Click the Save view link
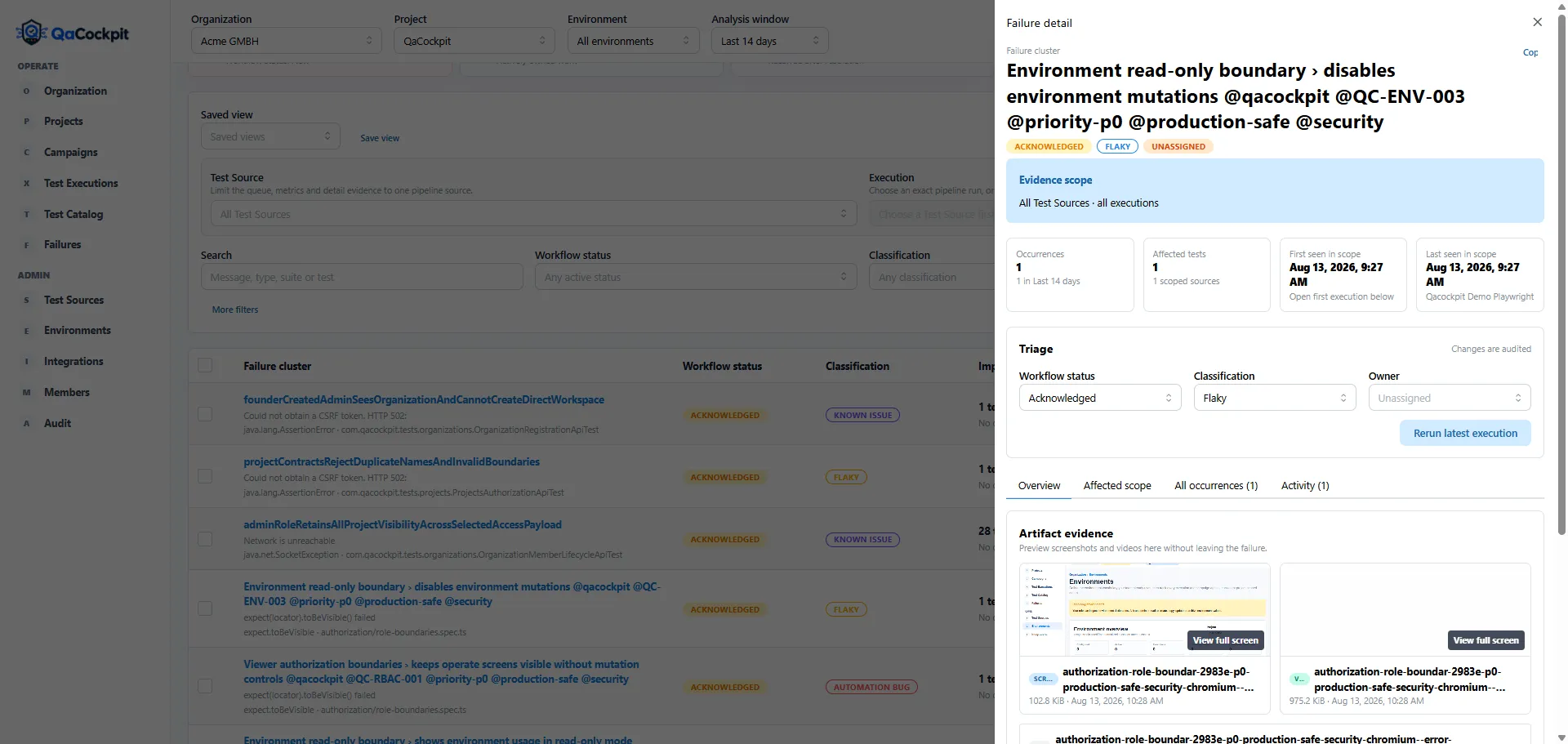This screenshot has height=744, width=1568. click(380, 138)
